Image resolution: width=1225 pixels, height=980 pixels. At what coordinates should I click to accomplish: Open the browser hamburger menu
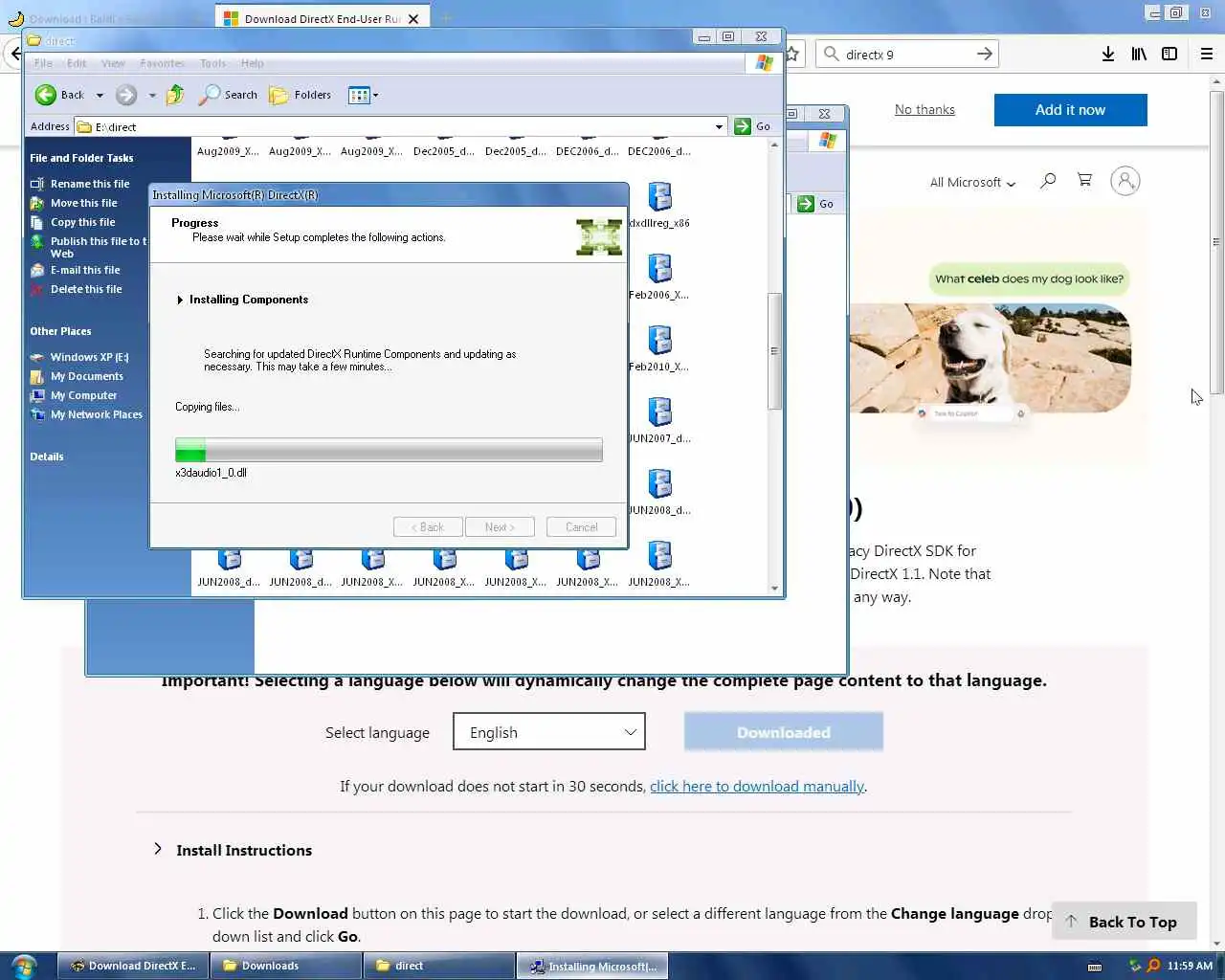1207,55
